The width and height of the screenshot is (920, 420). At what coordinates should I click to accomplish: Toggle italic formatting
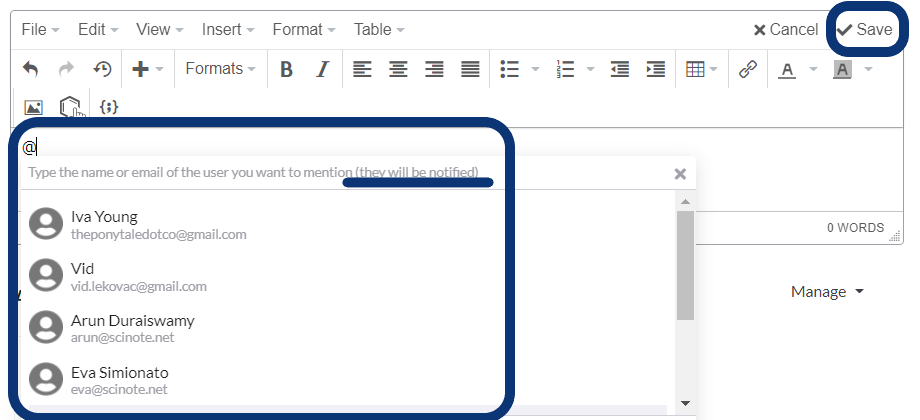click(322, 69)
